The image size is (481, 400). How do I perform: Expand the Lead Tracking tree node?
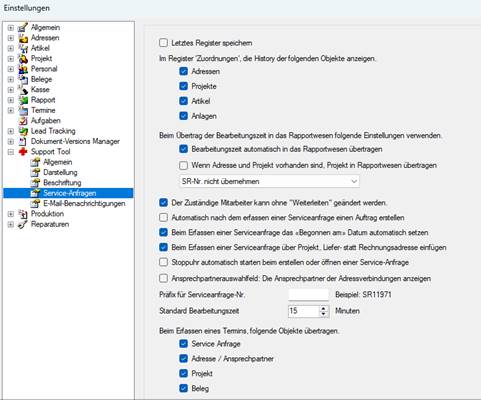(x=11, y=131)
